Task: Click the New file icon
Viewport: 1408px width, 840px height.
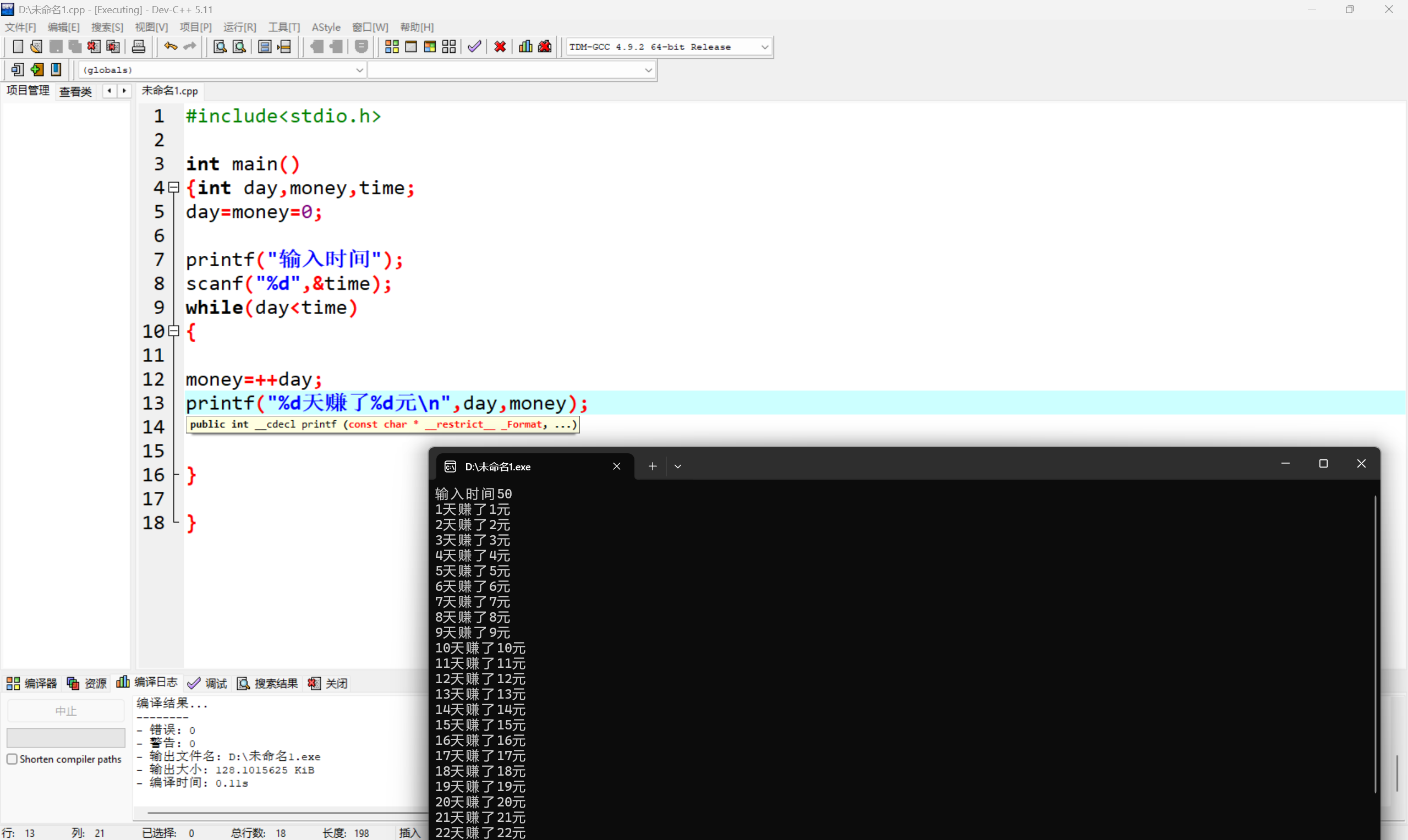Action: (18, 47)
